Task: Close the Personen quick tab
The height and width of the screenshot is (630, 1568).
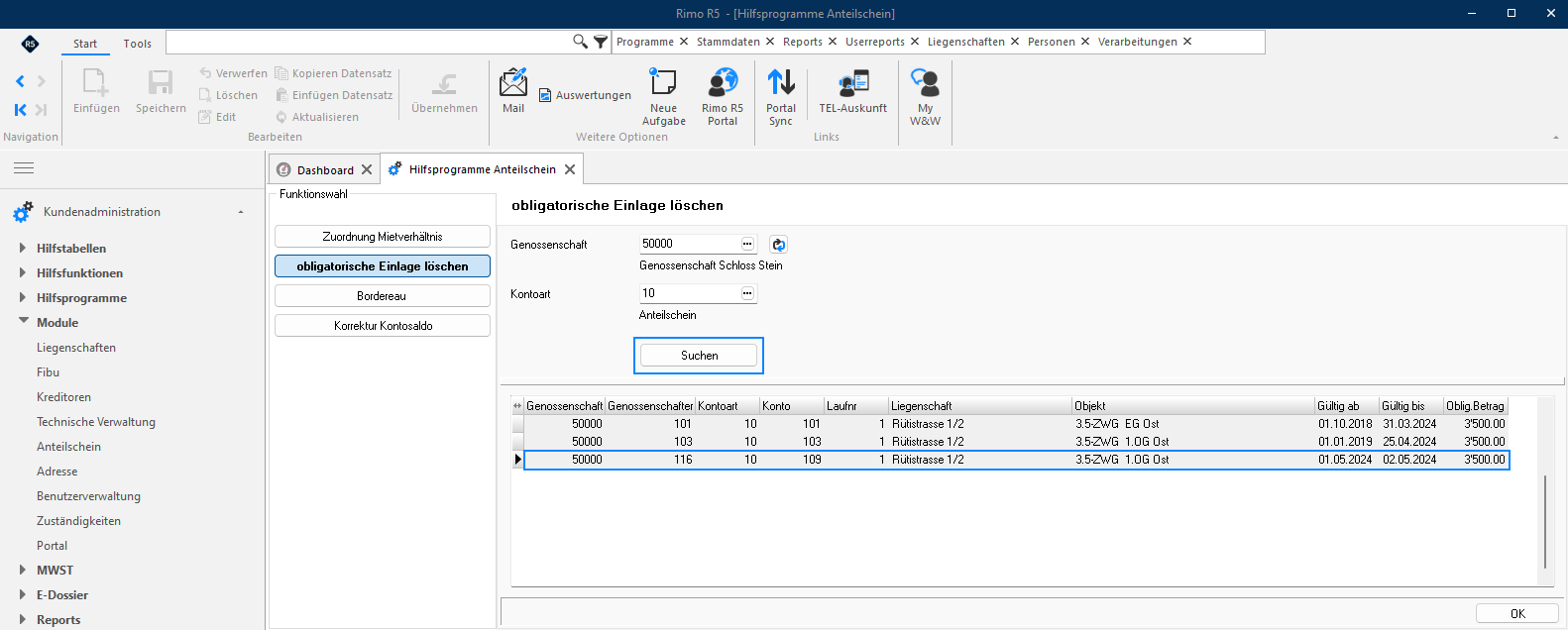Action: click(1085, 42)
